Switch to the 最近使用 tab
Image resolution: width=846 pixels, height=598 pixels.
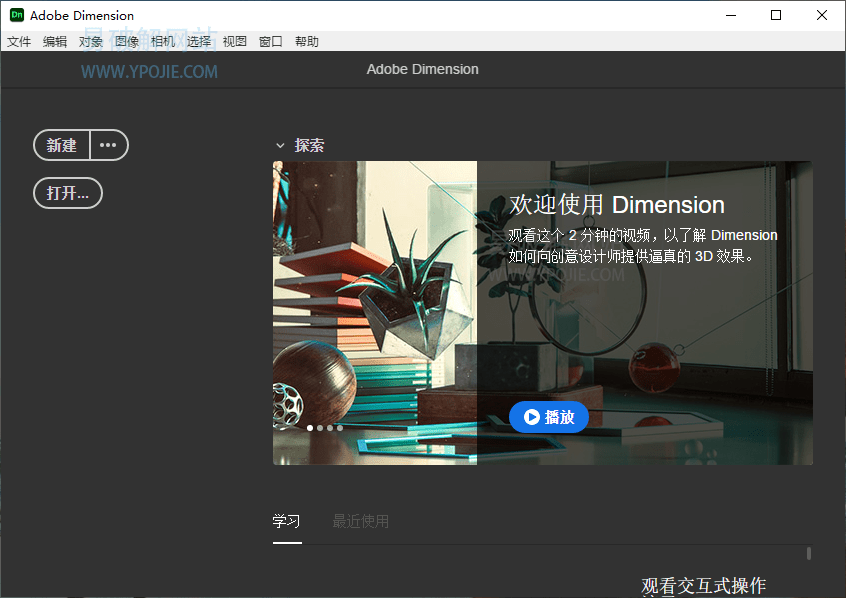click(x=360, y=521)
